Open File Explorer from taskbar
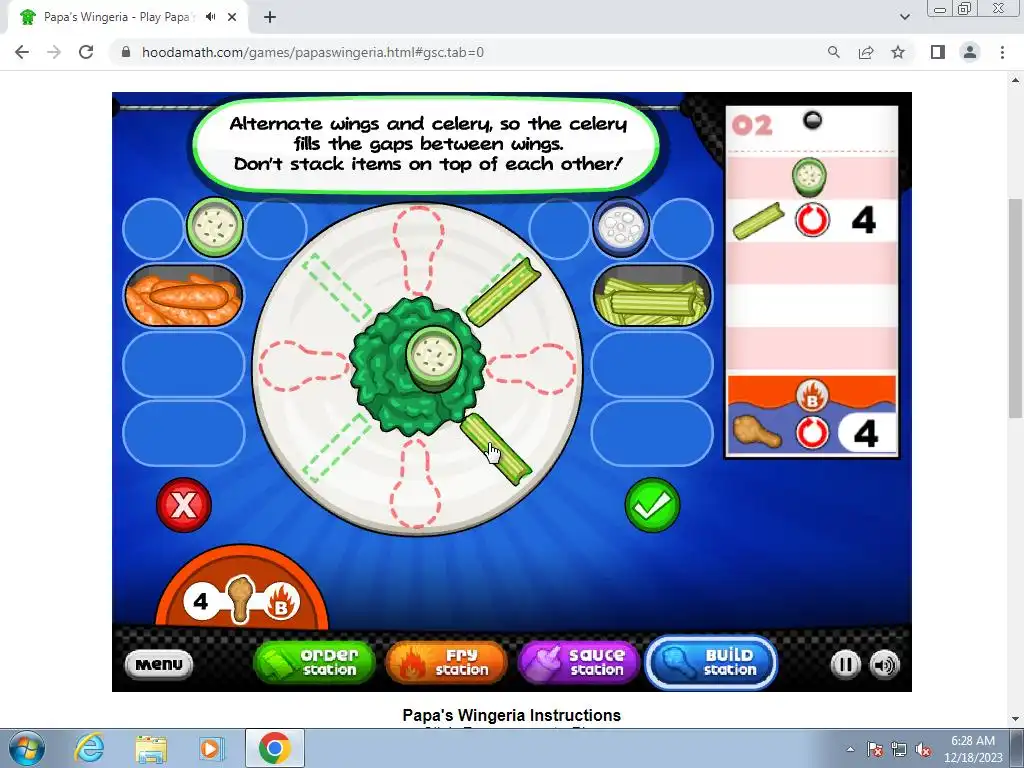Screen dimensions: 1024x768 pos(151,748)
